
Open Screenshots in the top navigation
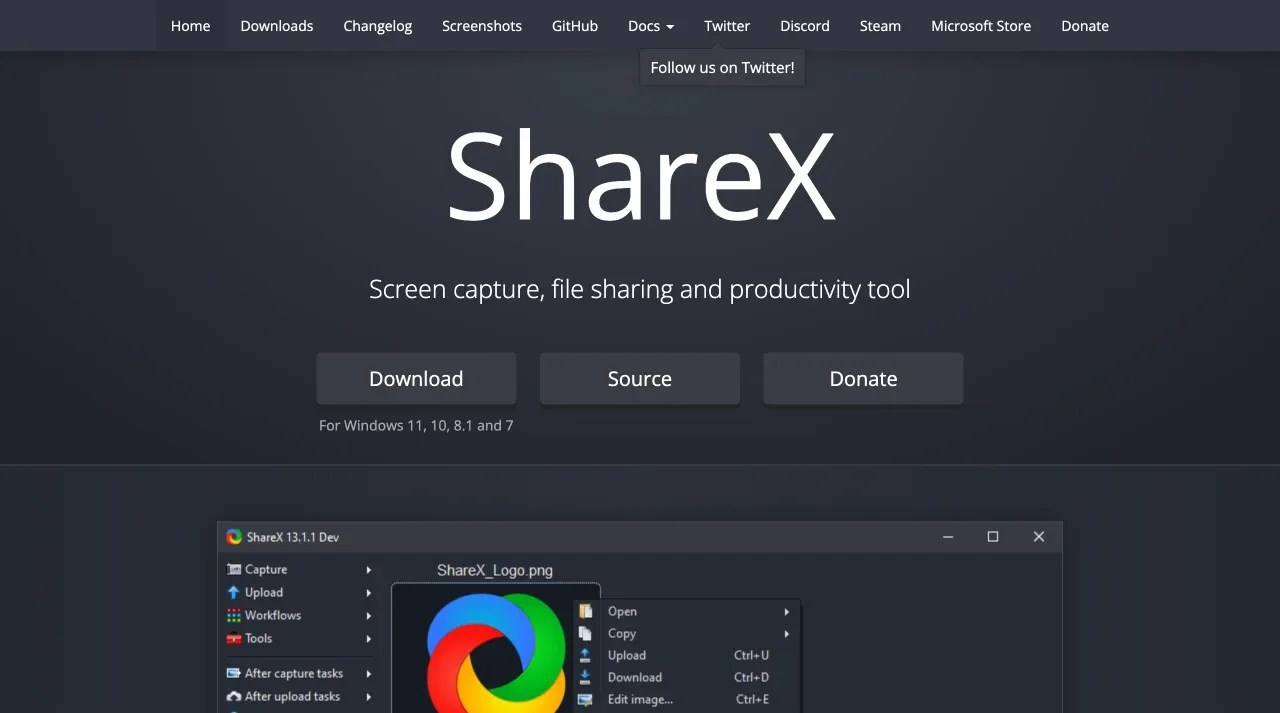click(x=482, y=26)
